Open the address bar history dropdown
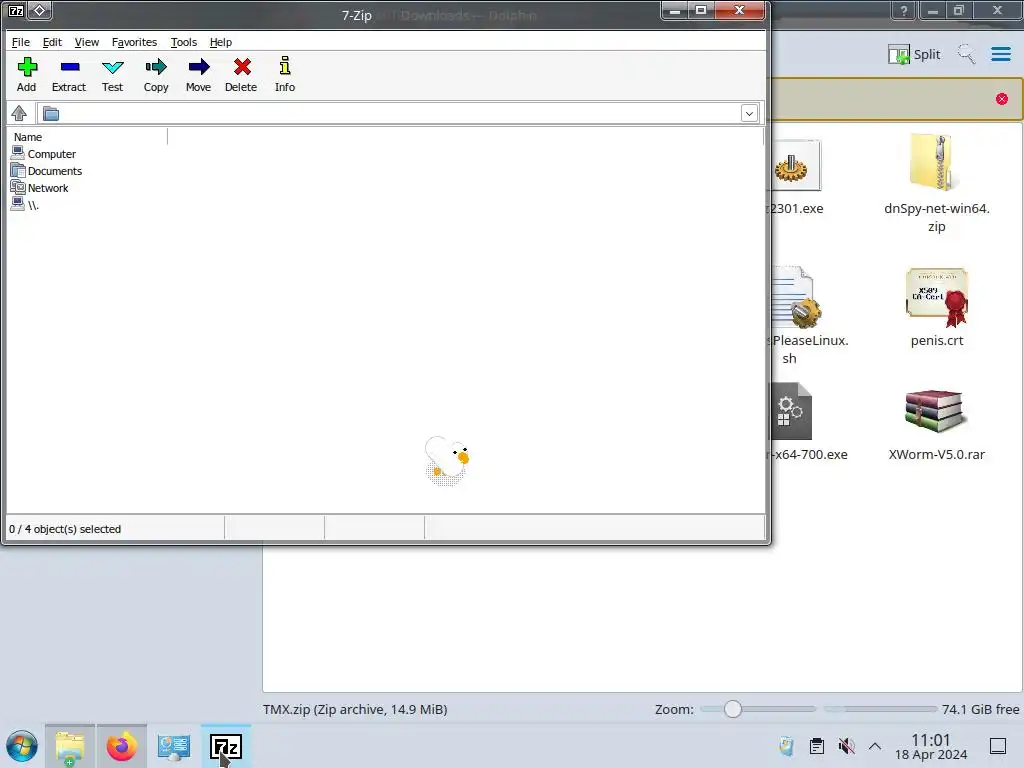Screen dimensions: 1024x768 749,114
